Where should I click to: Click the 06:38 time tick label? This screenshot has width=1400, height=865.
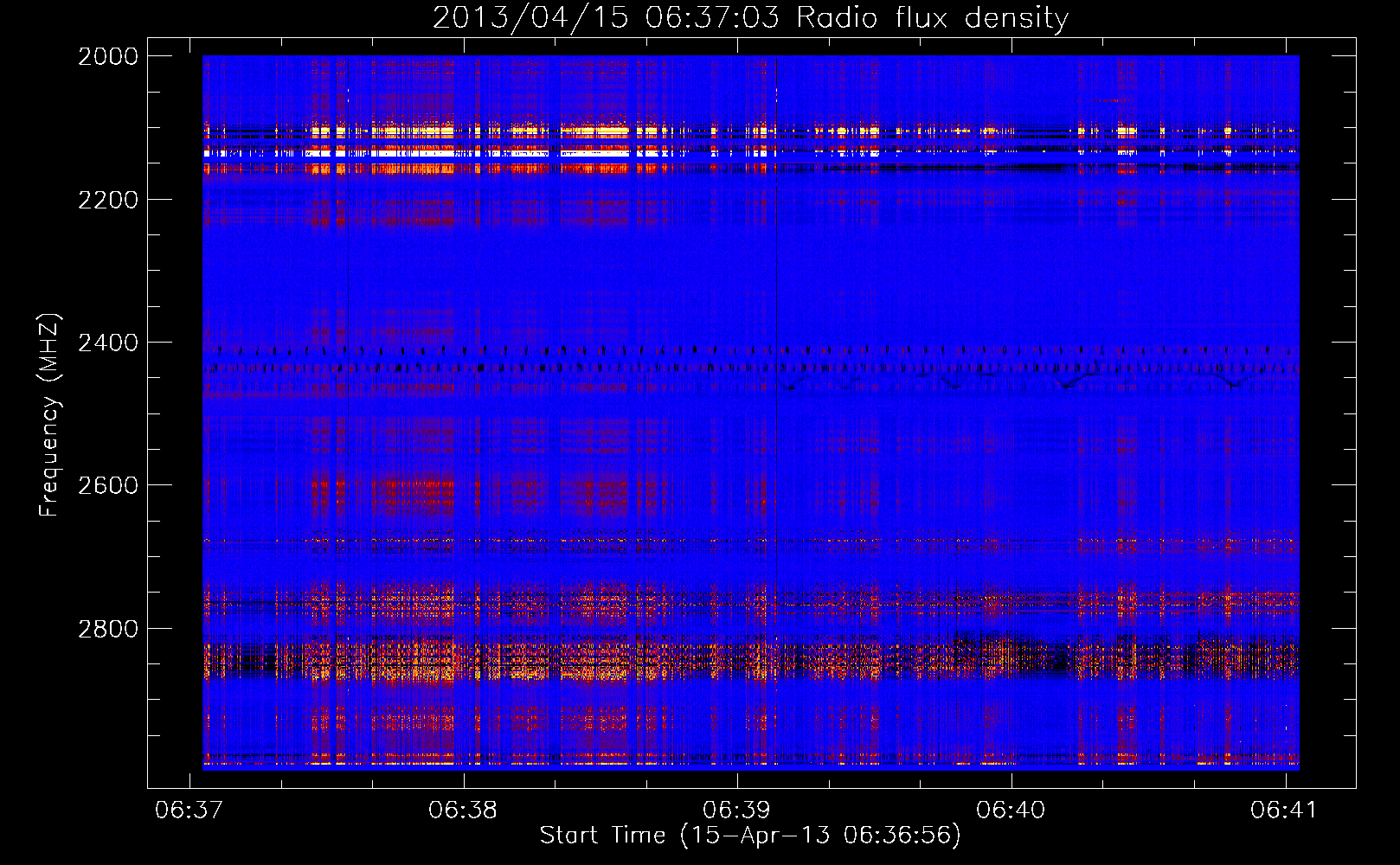point(463,811)
